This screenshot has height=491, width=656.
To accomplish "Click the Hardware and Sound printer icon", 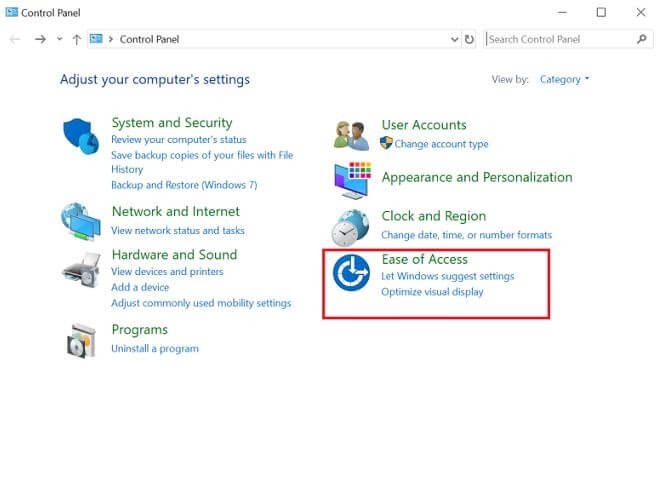I will pos(81,270).
